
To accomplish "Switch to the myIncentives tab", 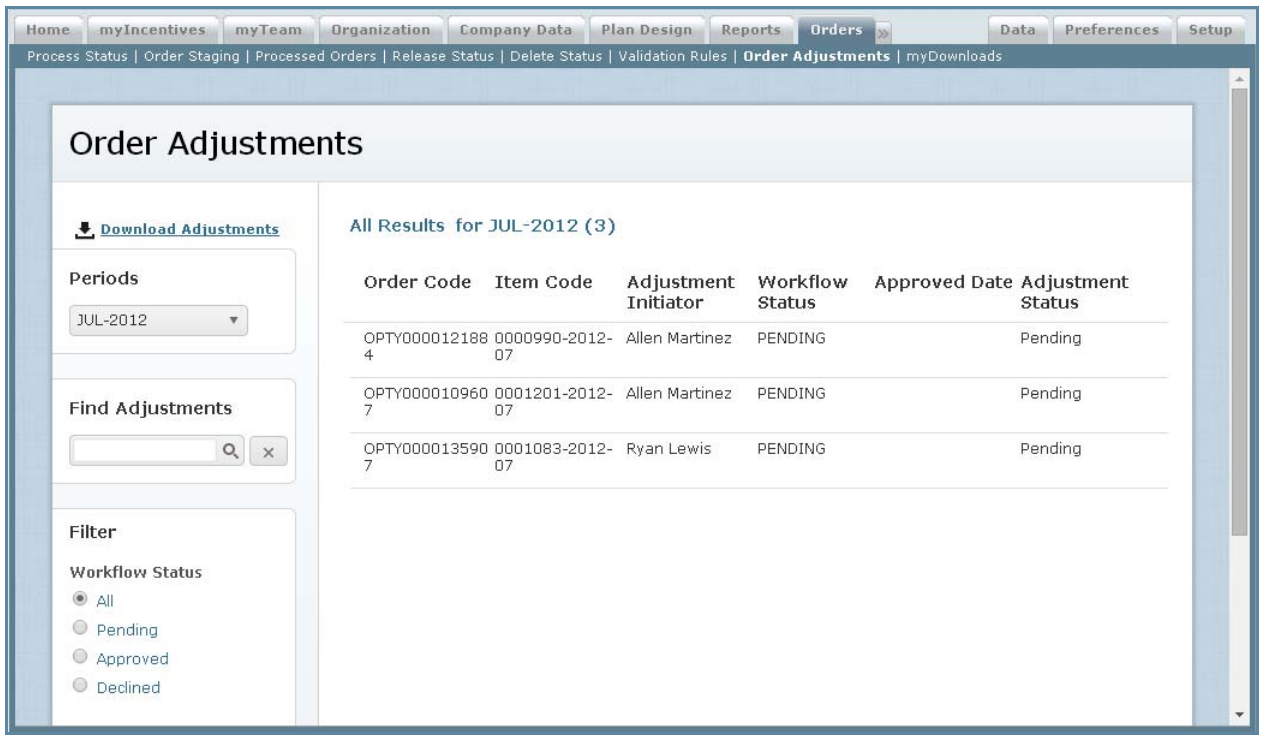I will click(154, 29).
